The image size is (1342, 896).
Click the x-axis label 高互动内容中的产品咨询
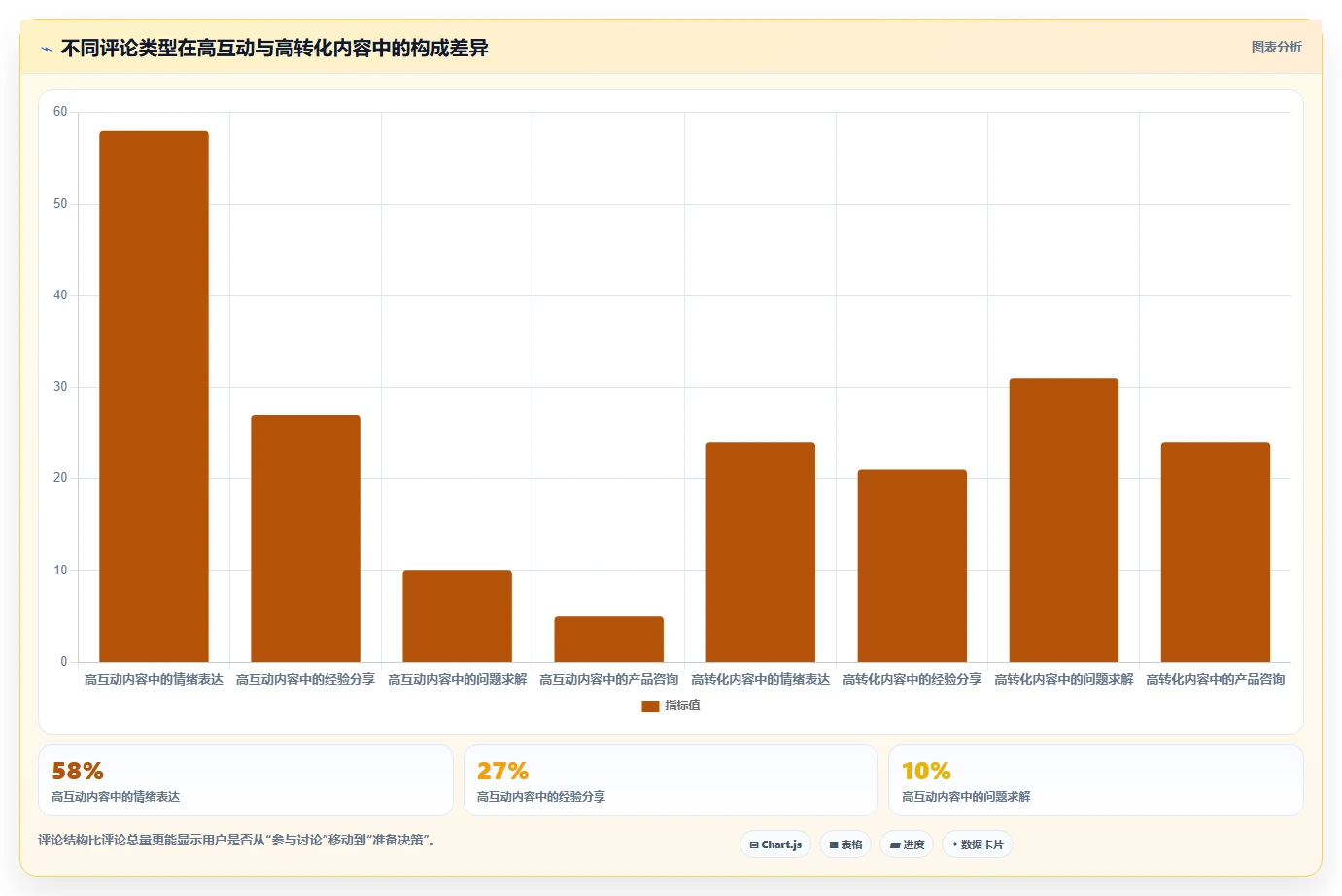point(608,680)
